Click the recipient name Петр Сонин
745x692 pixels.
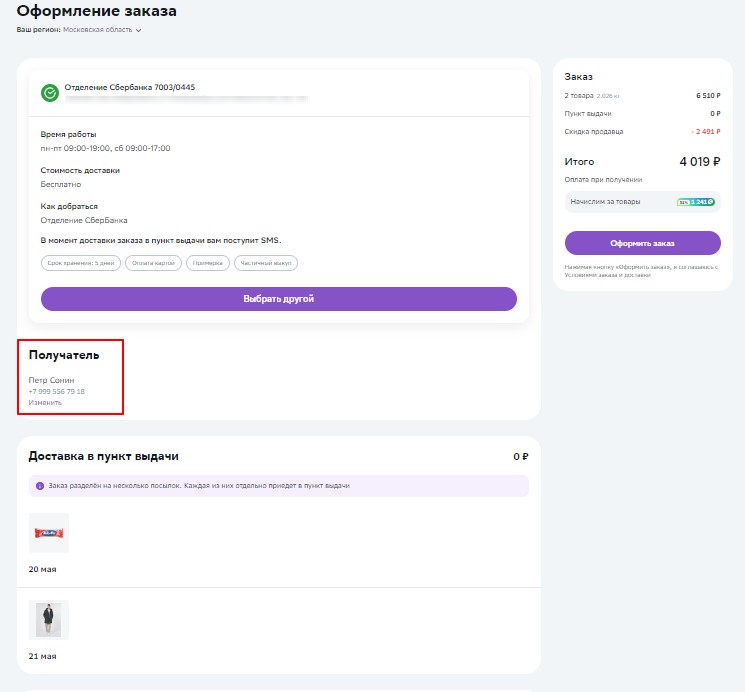[x=52, y=380]
